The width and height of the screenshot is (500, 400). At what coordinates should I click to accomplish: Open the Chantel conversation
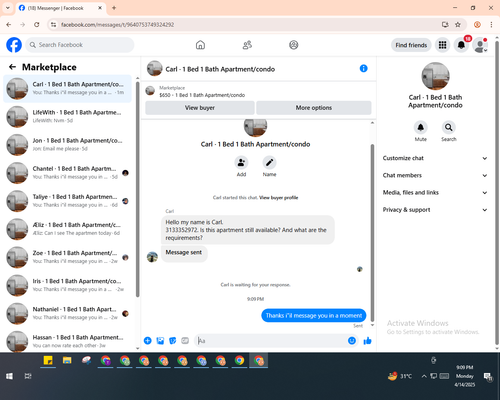[x=68, y=173]
